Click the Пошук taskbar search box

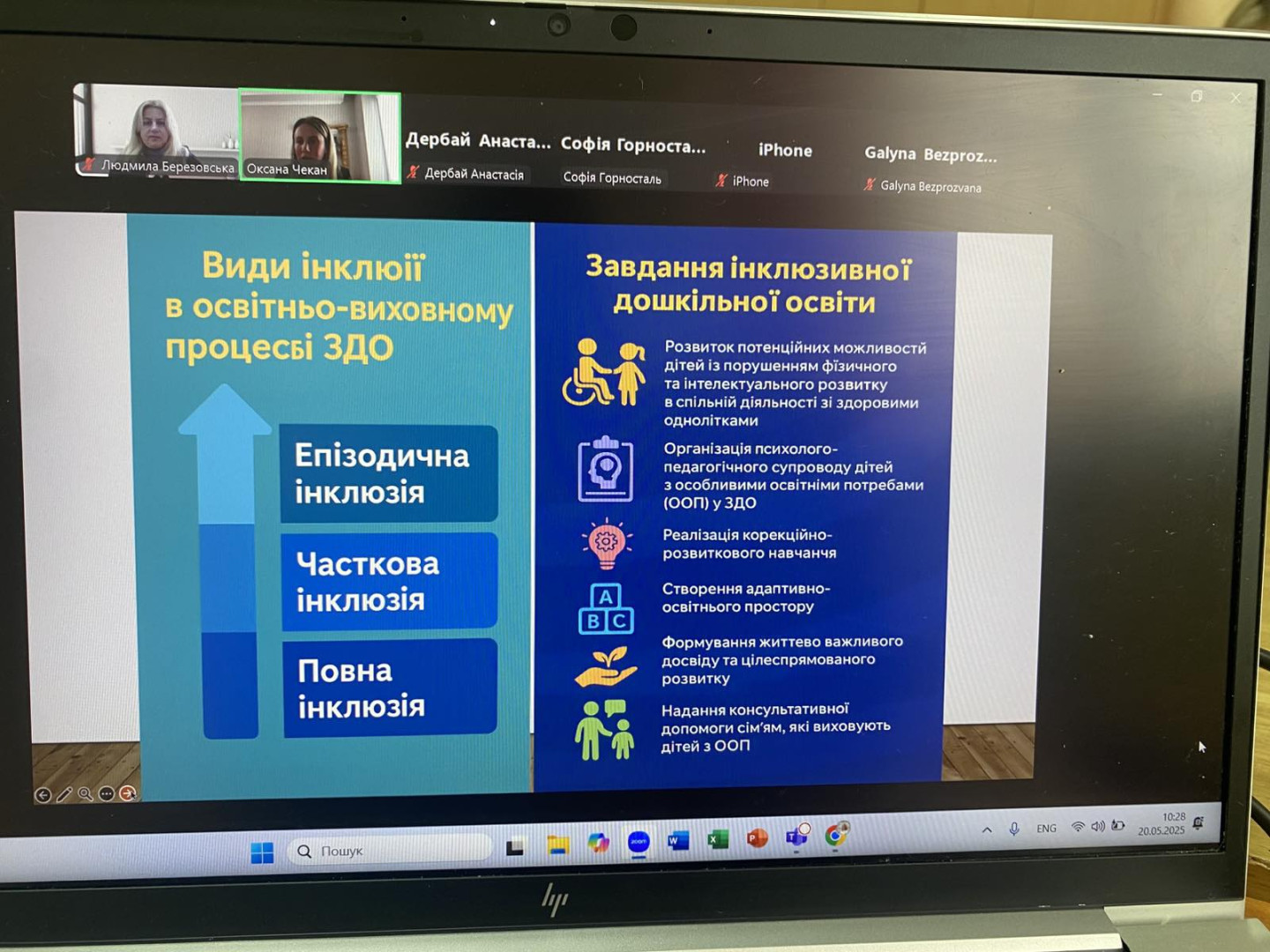(389, 850)
